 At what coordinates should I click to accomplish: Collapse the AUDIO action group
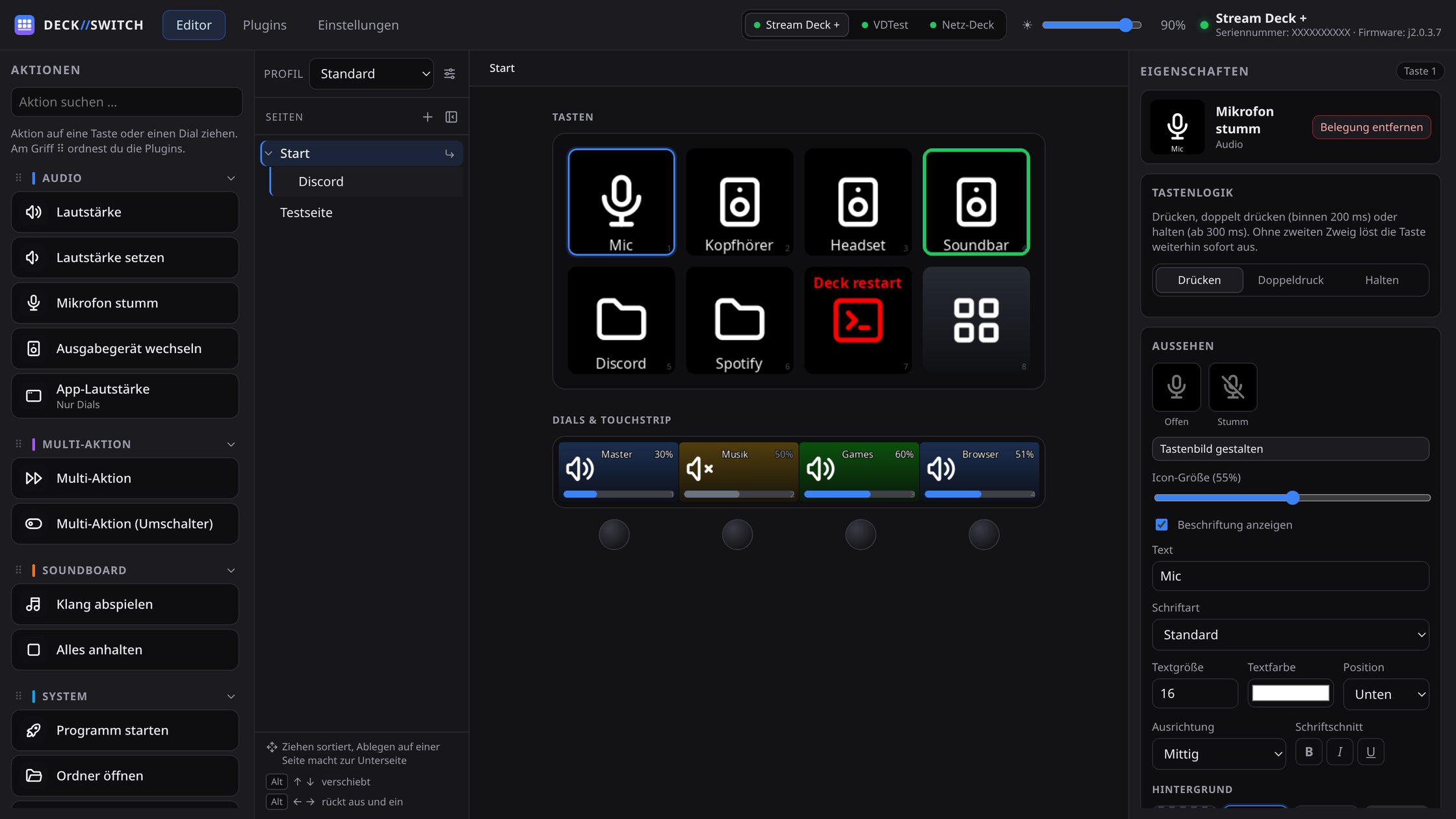click(x=231, y=178)
